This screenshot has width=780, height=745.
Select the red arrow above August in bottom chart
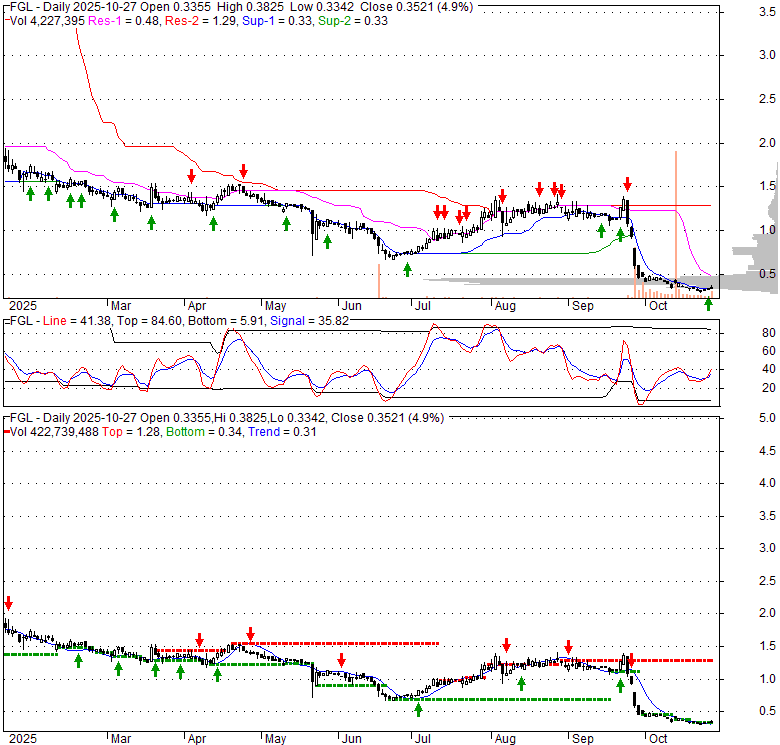click(507, 645)
